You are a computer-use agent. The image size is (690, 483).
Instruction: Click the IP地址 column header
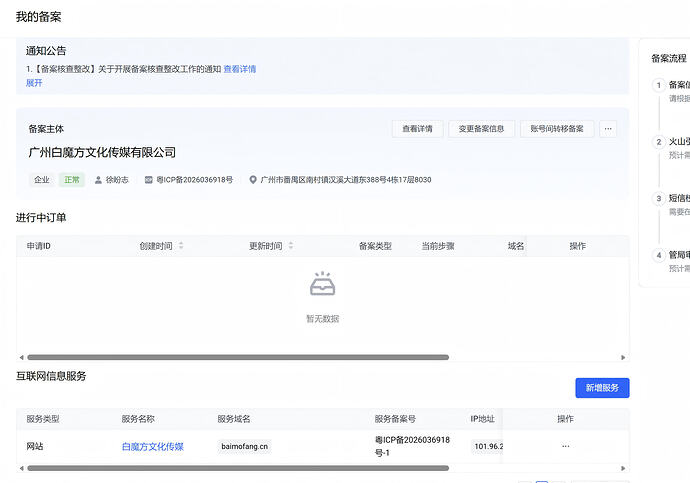(x=483, y=419)
